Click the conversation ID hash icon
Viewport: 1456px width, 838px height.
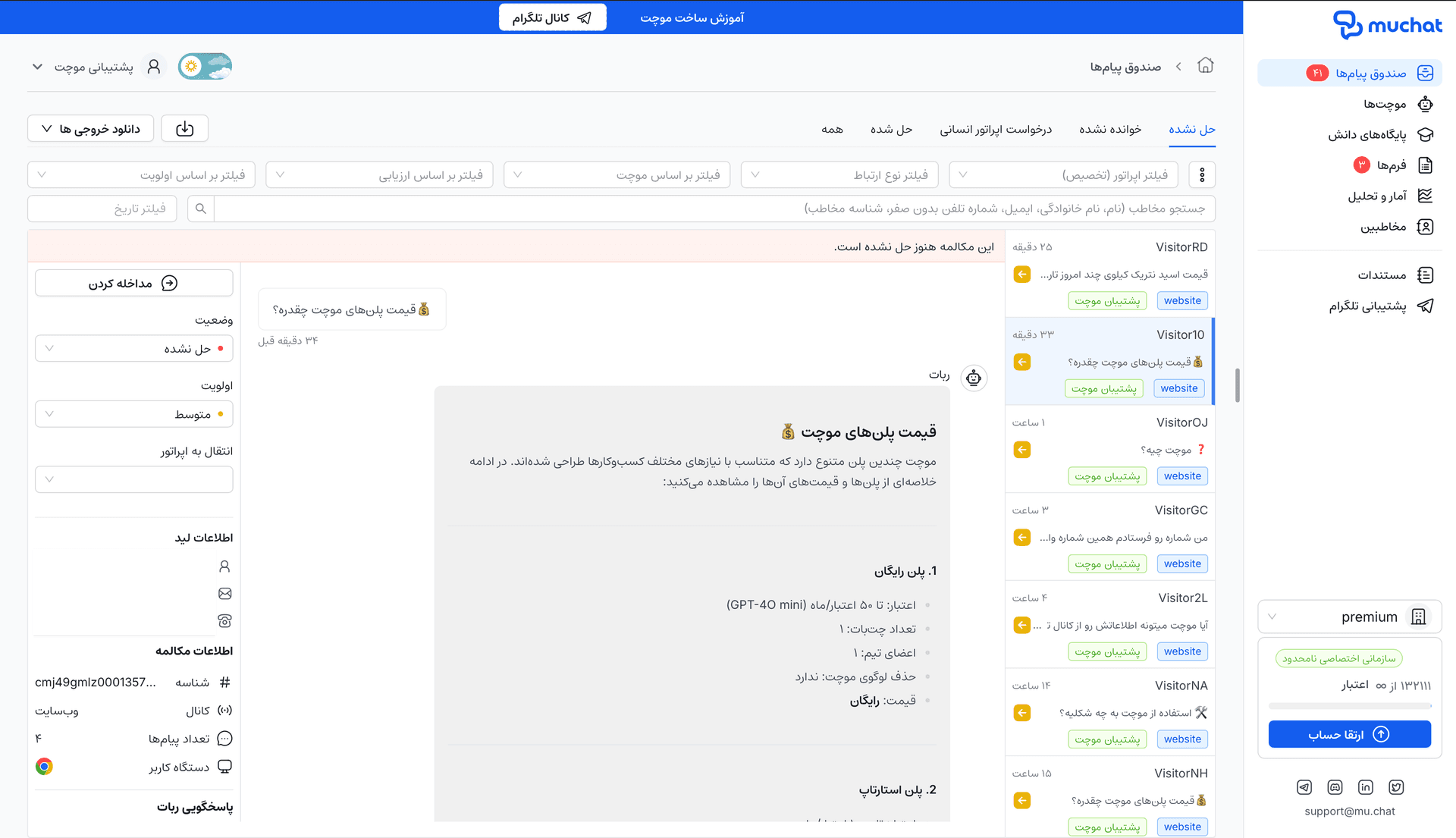(x=224, y=683)
